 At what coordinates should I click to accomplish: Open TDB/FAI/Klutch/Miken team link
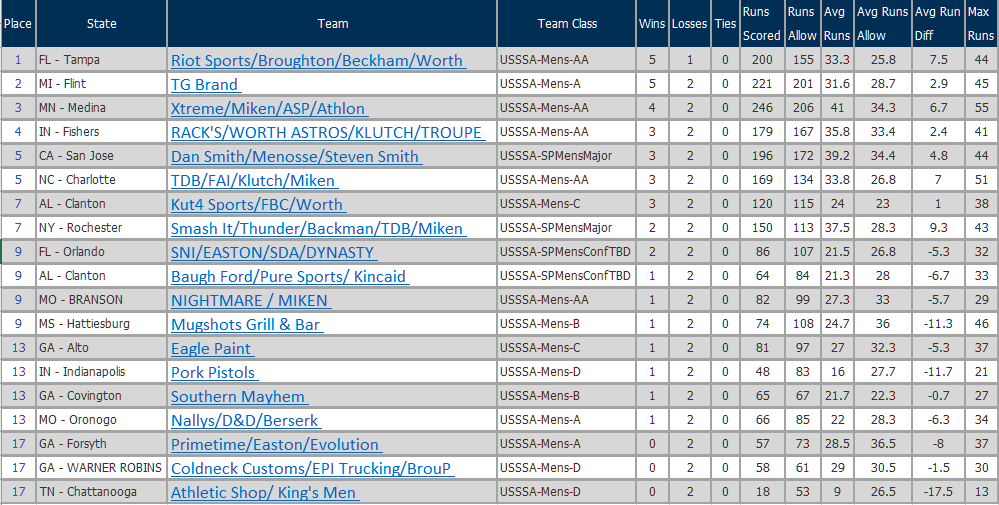coord(254,180)
